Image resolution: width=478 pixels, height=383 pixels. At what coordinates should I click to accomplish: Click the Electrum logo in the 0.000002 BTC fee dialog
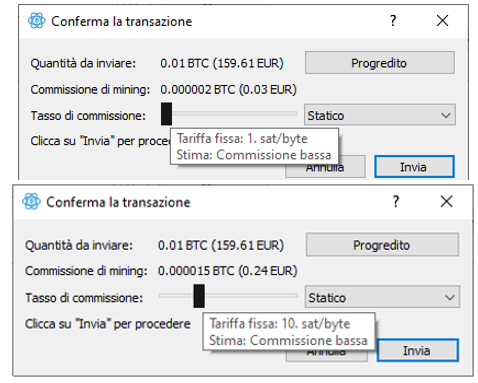click(37, 21)
